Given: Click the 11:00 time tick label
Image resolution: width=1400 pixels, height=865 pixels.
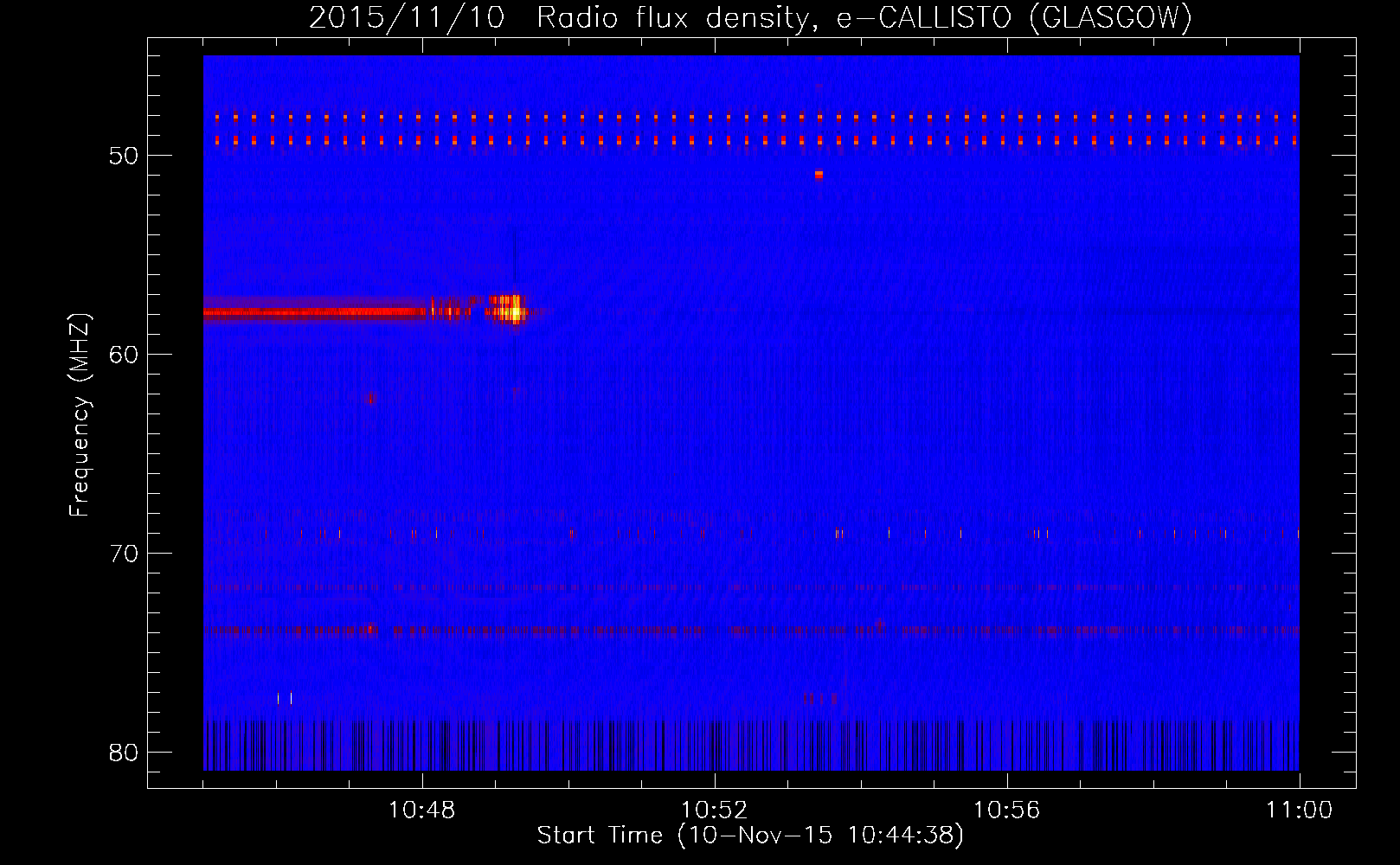Looking at the screenshot, I should click(1299, 811).
